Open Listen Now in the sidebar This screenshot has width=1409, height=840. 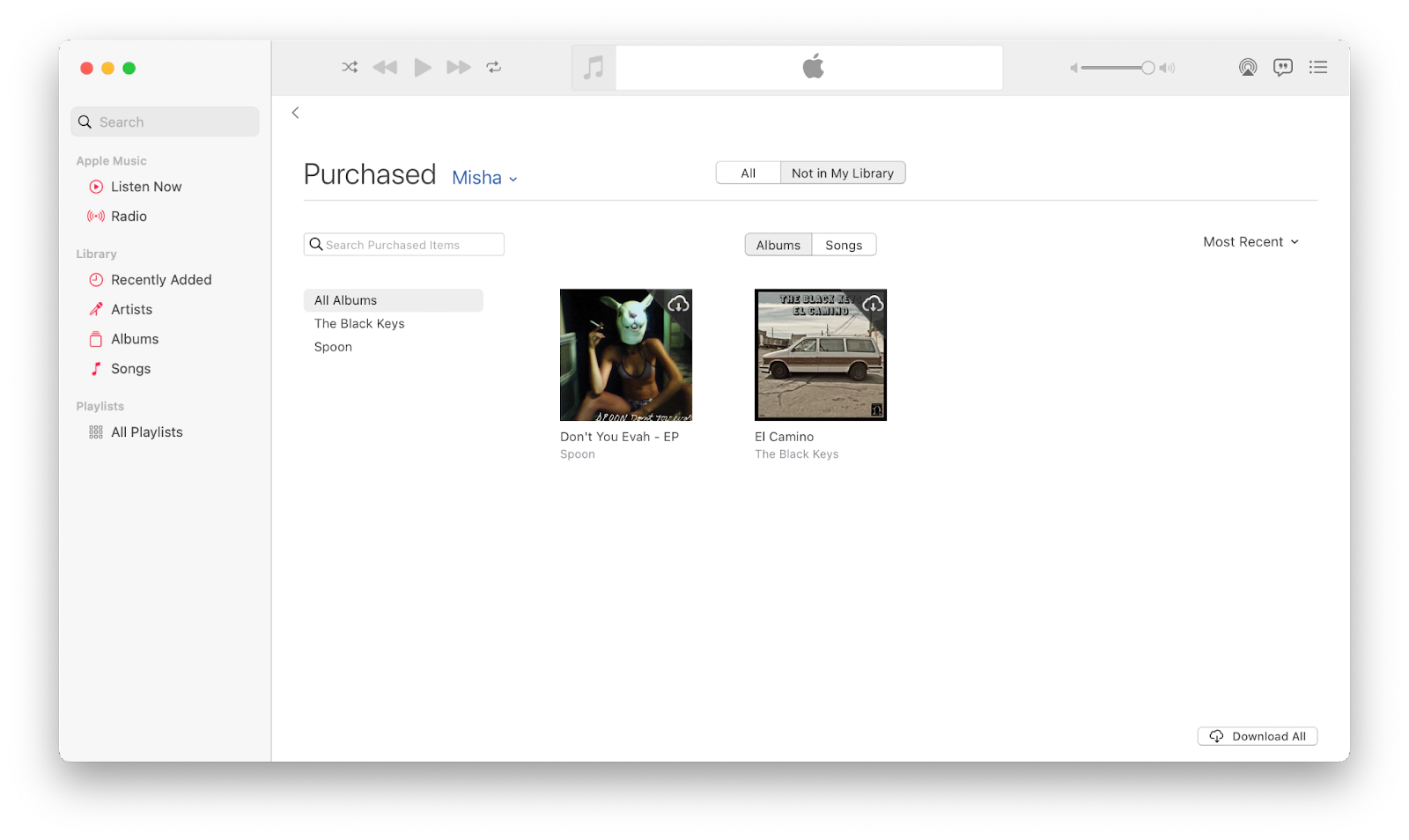[x=146, y=187]
